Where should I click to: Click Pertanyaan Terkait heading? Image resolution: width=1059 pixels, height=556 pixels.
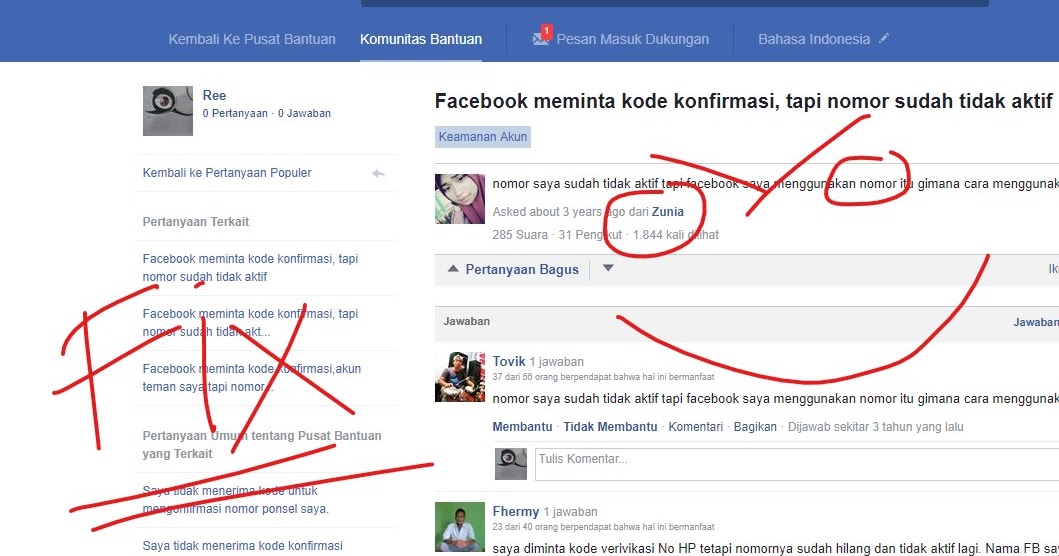click(x=196, y=222)
